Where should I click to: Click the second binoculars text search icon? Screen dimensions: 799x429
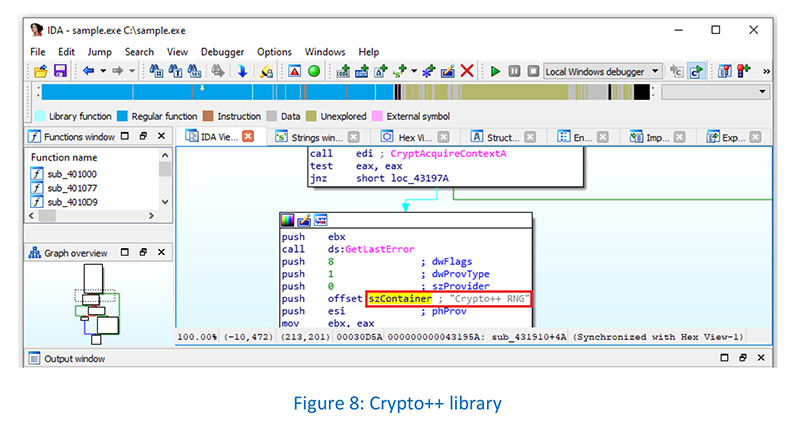[175, 71]
